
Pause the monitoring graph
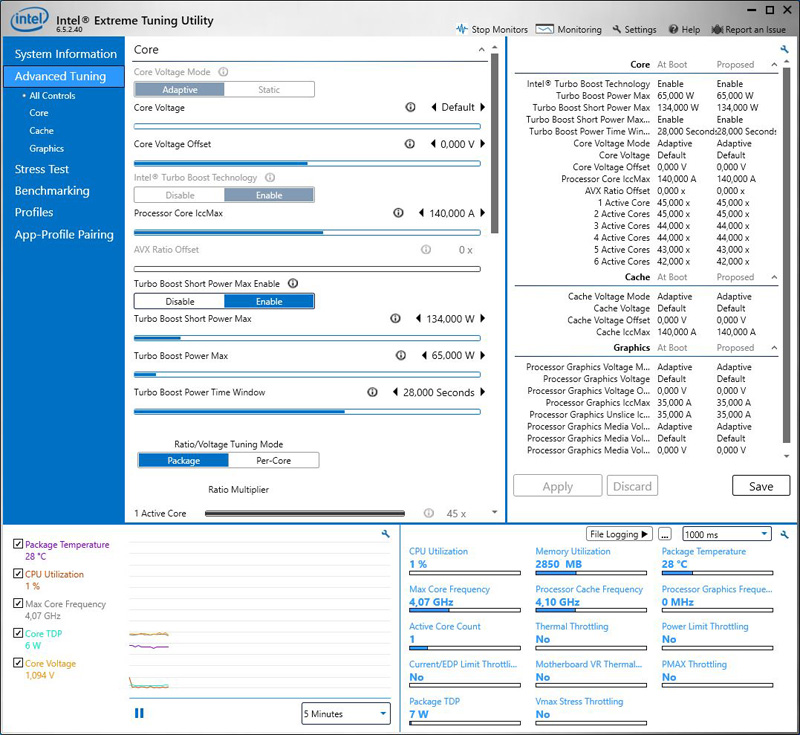(x=139, y=713)
